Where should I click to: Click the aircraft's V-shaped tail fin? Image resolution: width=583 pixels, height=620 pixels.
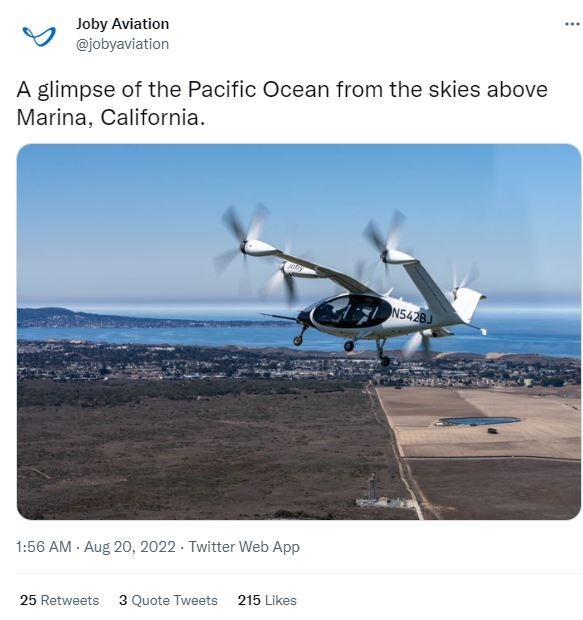point(468,303)
